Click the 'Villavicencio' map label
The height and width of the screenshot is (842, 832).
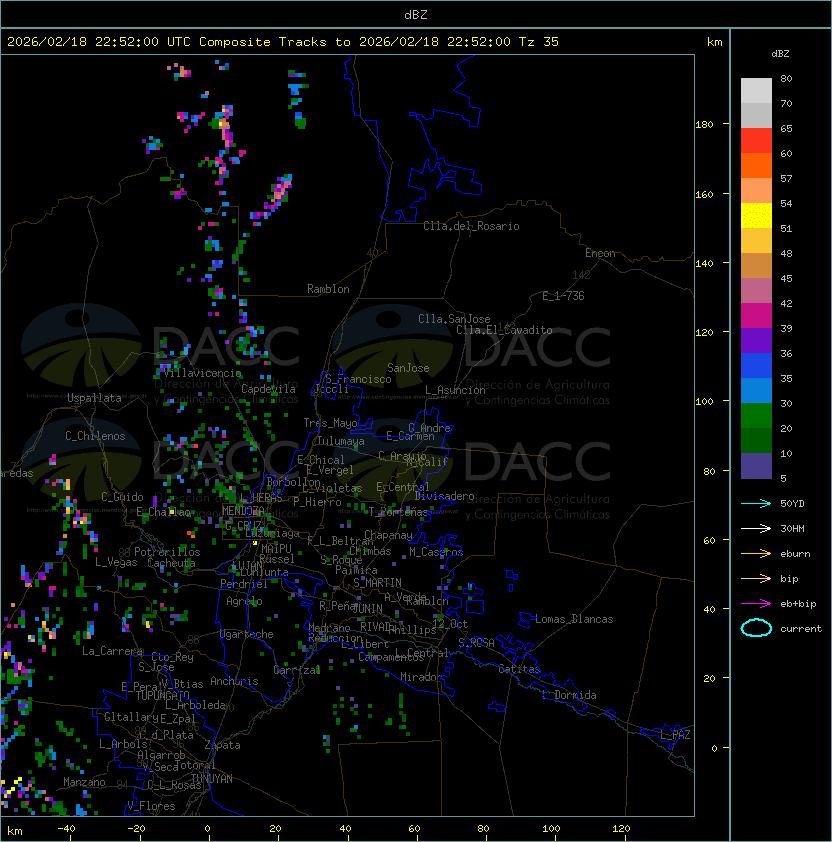tap(202, 373)
